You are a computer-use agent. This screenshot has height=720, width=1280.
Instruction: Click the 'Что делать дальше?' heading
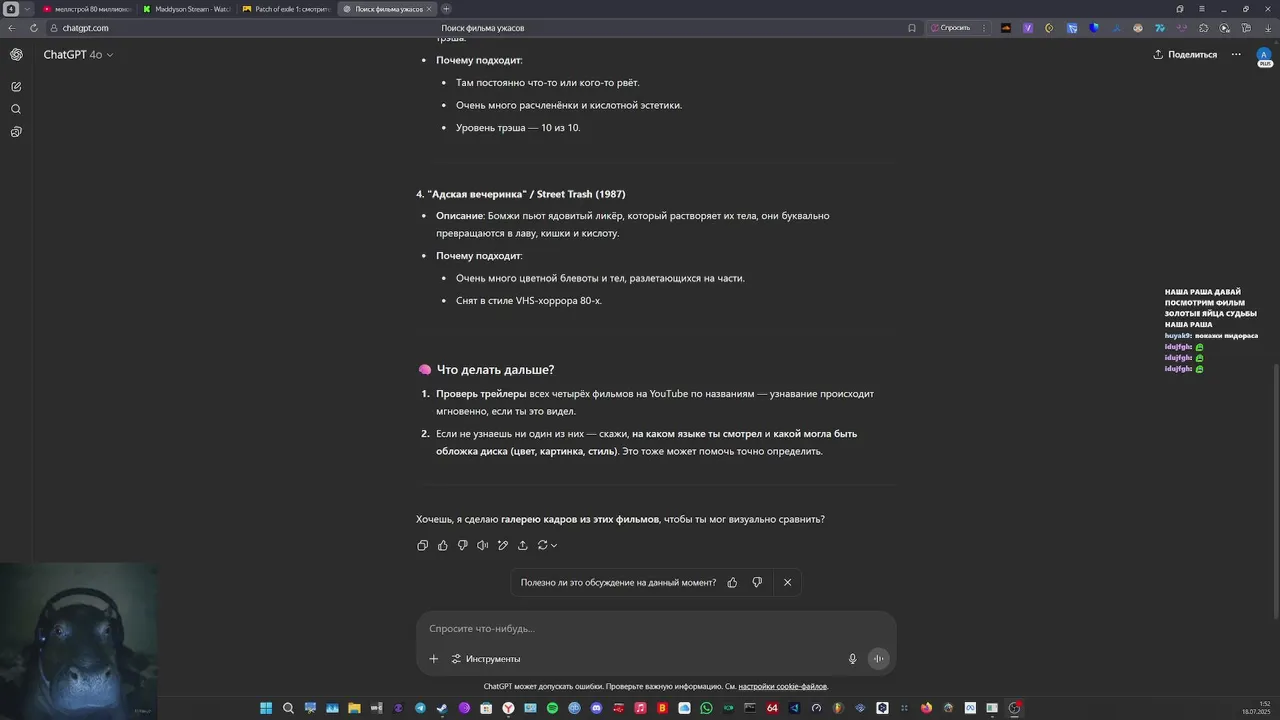tap(495, 370)
